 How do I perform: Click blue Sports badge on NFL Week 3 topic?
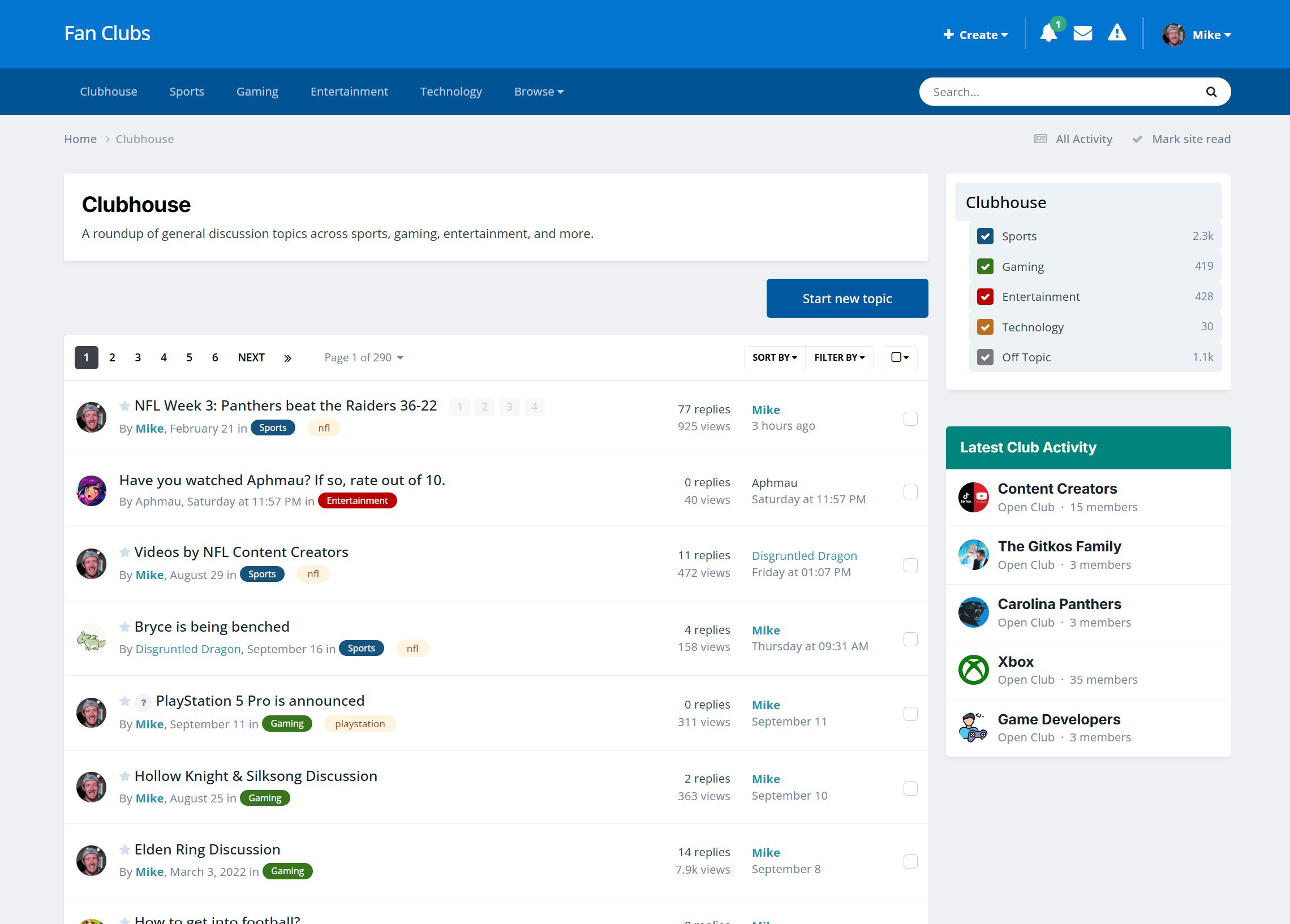273,428
